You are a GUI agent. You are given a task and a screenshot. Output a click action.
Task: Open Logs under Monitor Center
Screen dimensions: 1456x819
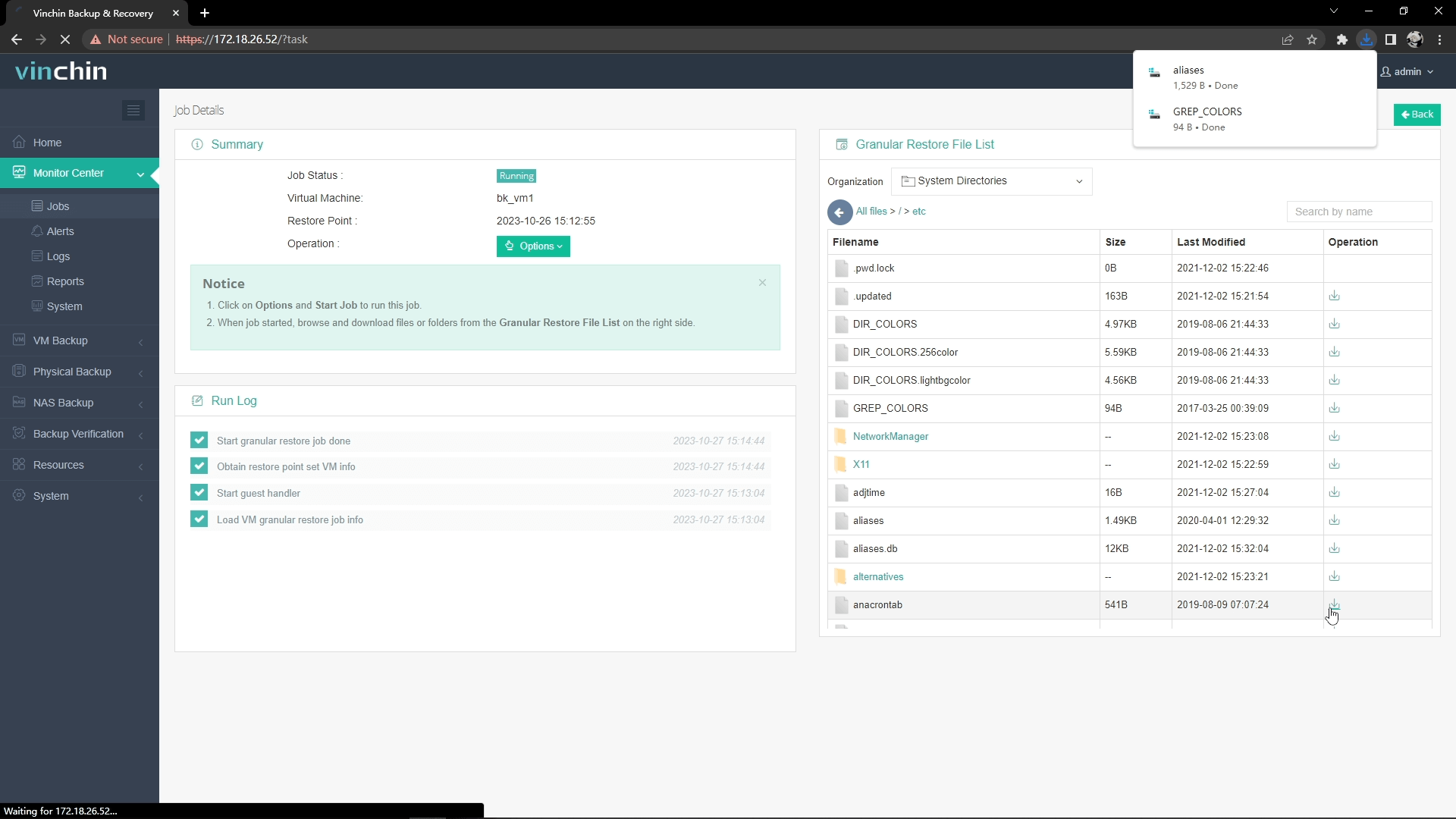tap(80, 256)
